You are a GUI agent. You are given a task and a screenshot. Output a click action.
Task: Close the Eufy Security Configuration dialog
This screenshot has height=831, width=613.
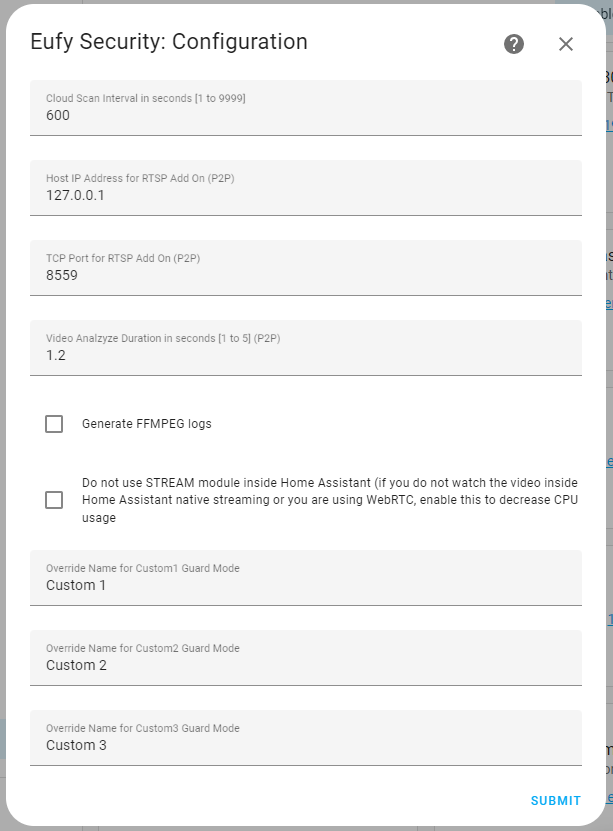pyautogui.click(x=566, y=44)
